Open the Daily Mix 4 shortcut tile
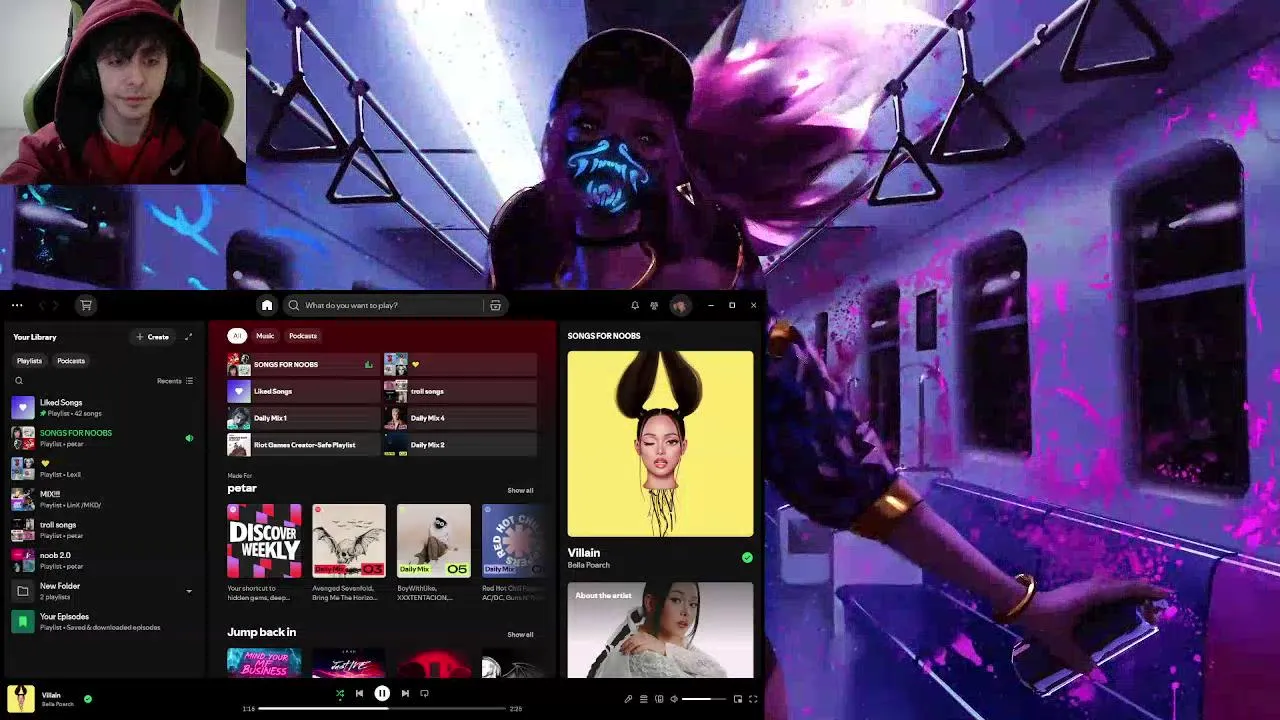The image size is (1280, 720). click(x=461, y=418)
